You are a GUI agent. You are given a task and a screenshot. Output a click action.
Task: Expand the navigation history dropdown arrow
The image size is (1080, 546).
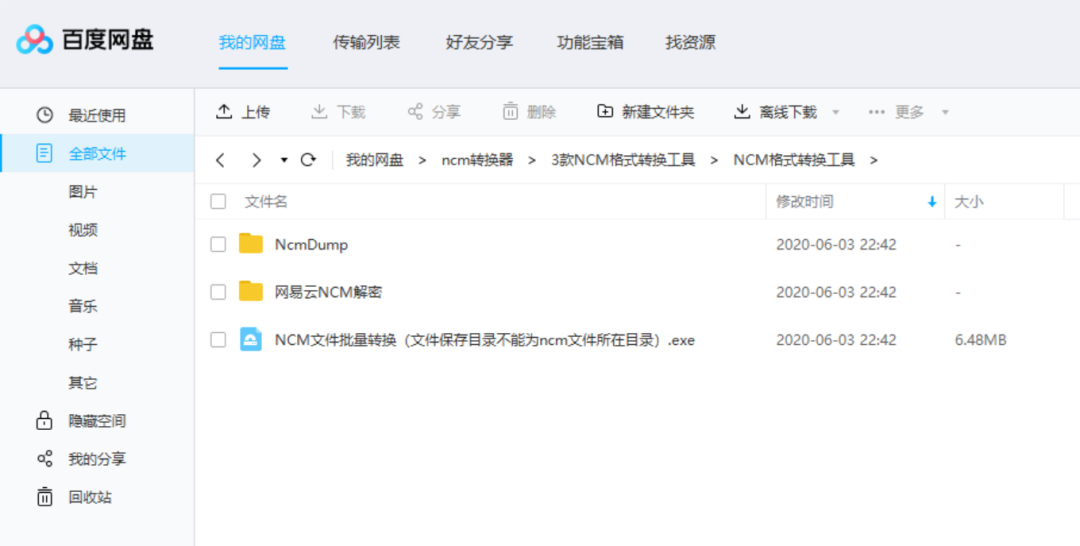click(x=284, y=160)
